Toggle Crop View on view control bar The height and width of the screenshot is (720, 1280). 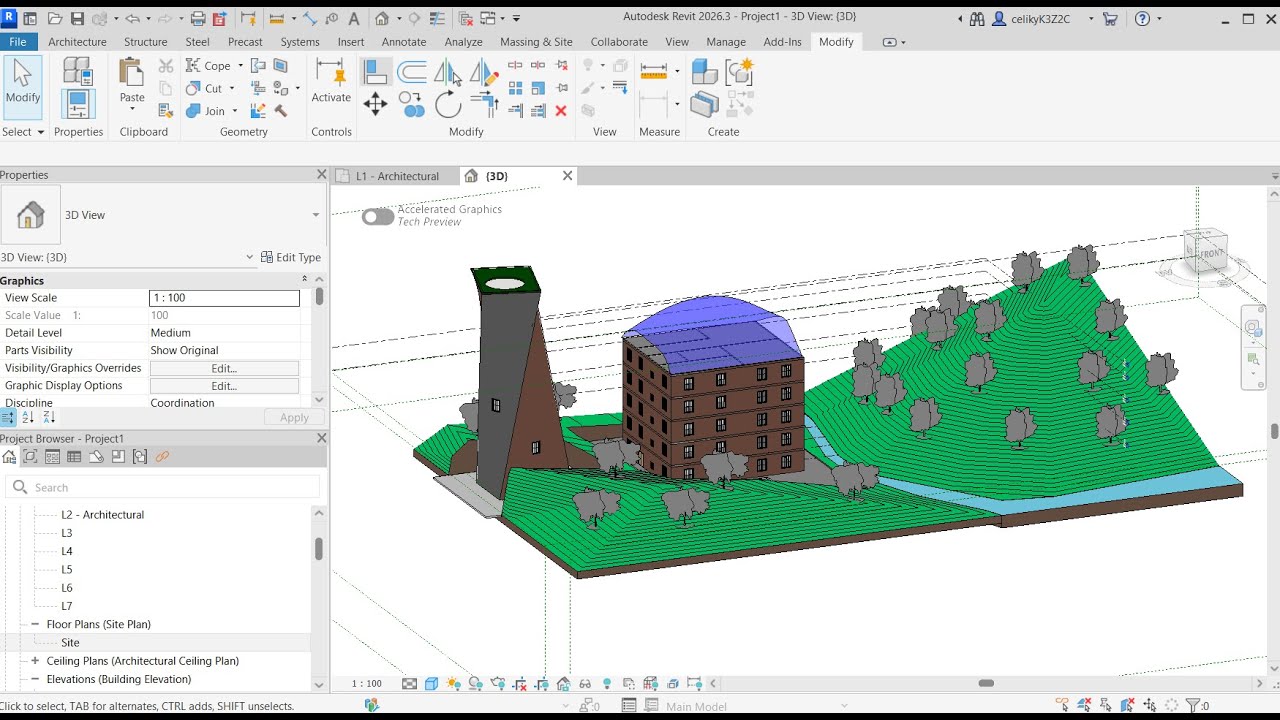click(x=520, y=684)
